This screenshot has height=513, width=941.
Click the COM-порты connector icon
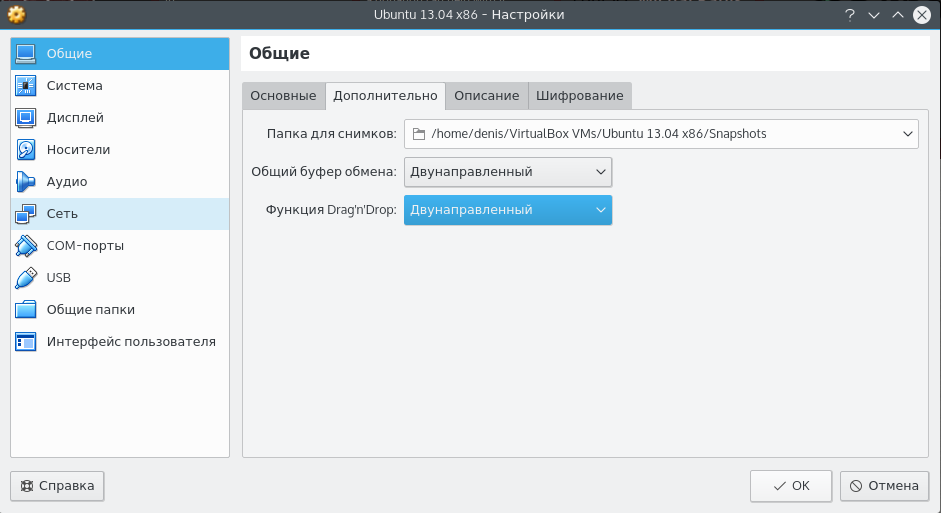(x=26, y=246)
